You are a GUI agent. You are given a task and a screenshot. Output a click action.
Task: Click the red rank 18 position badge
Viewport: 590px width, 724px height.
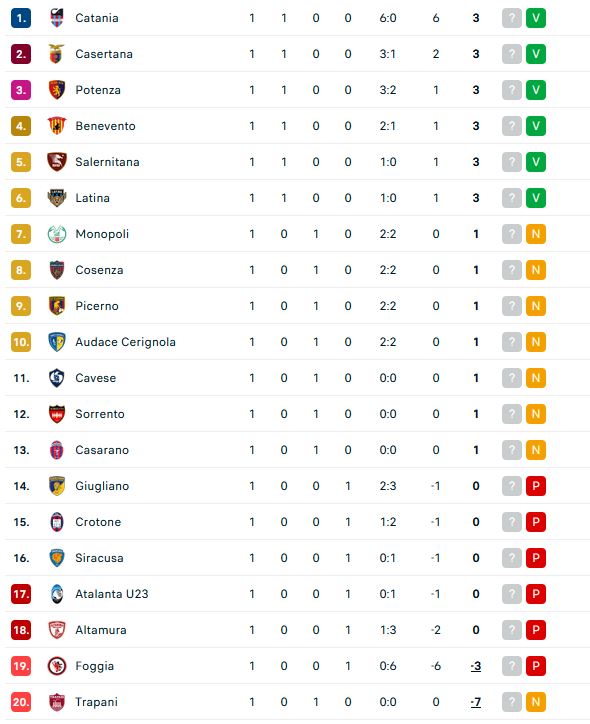click(21, 630)
